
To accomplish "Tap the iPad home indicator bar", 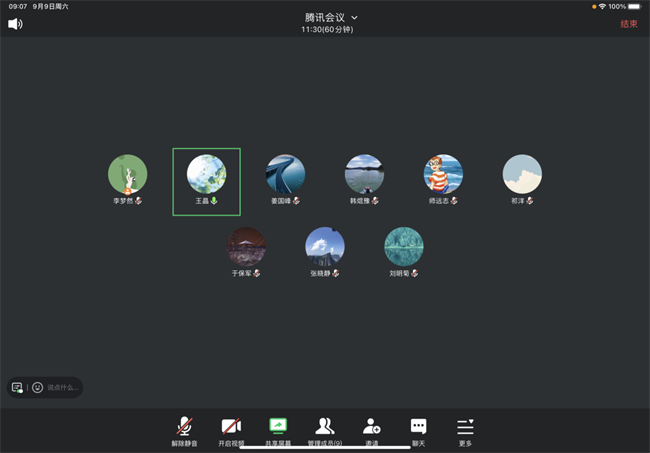I will click(x=325, y=447).
